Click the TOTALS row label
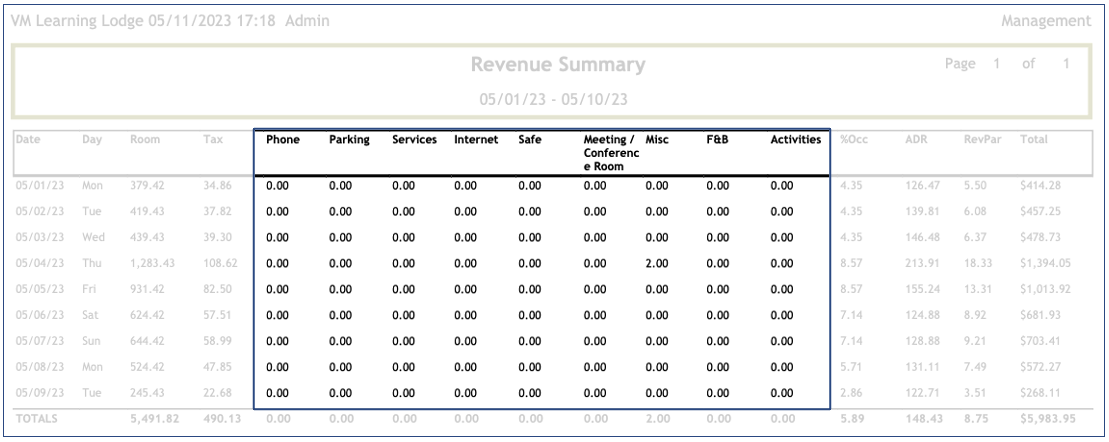1109x442 pixels. (35, 420)
